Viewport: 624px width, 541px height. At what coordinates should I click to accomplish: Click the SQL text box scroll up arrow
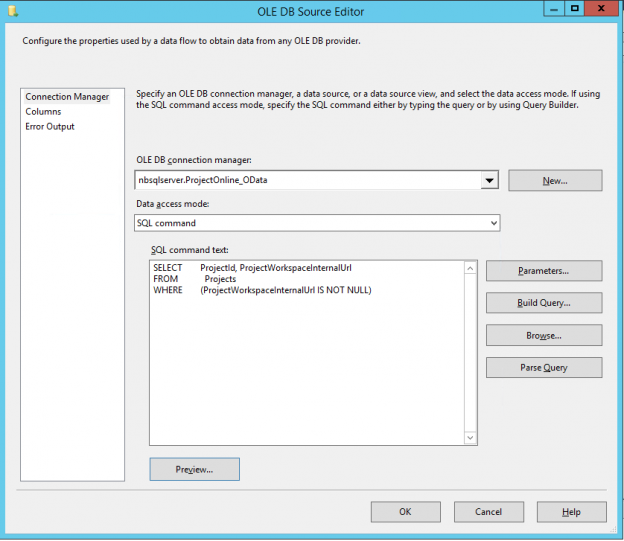470,268
